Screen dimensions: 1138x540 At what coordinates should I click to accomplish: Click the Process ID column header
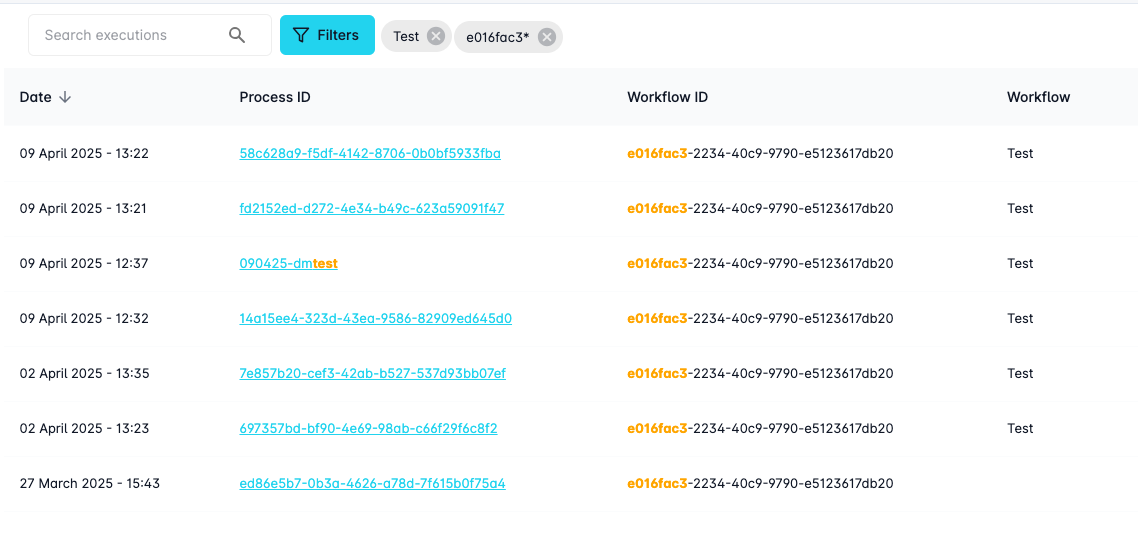click(x=275, y=97)
